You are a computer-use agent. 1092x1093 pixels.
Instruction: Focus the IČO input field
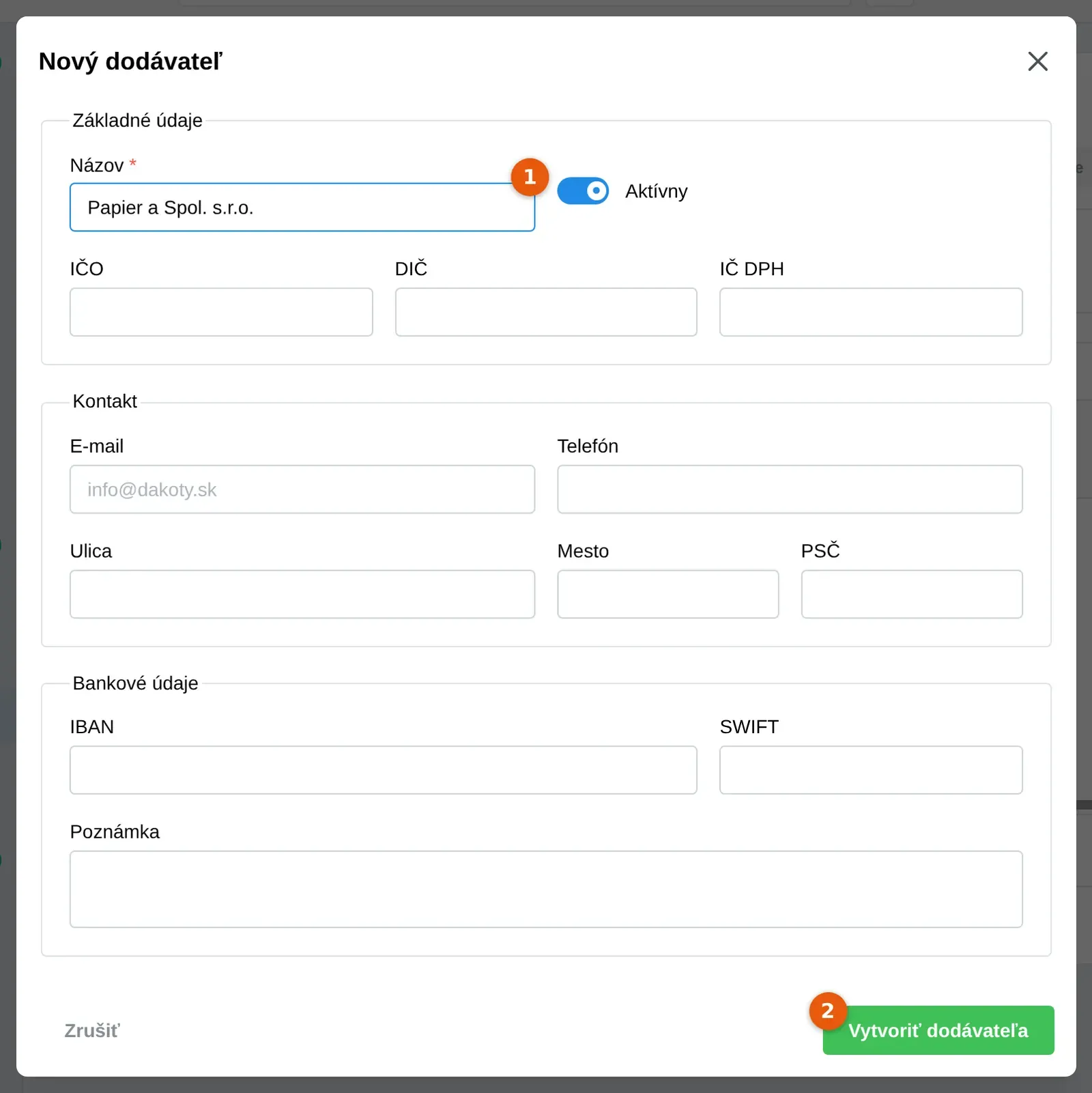pyautogui.click(x=221, y=312)
